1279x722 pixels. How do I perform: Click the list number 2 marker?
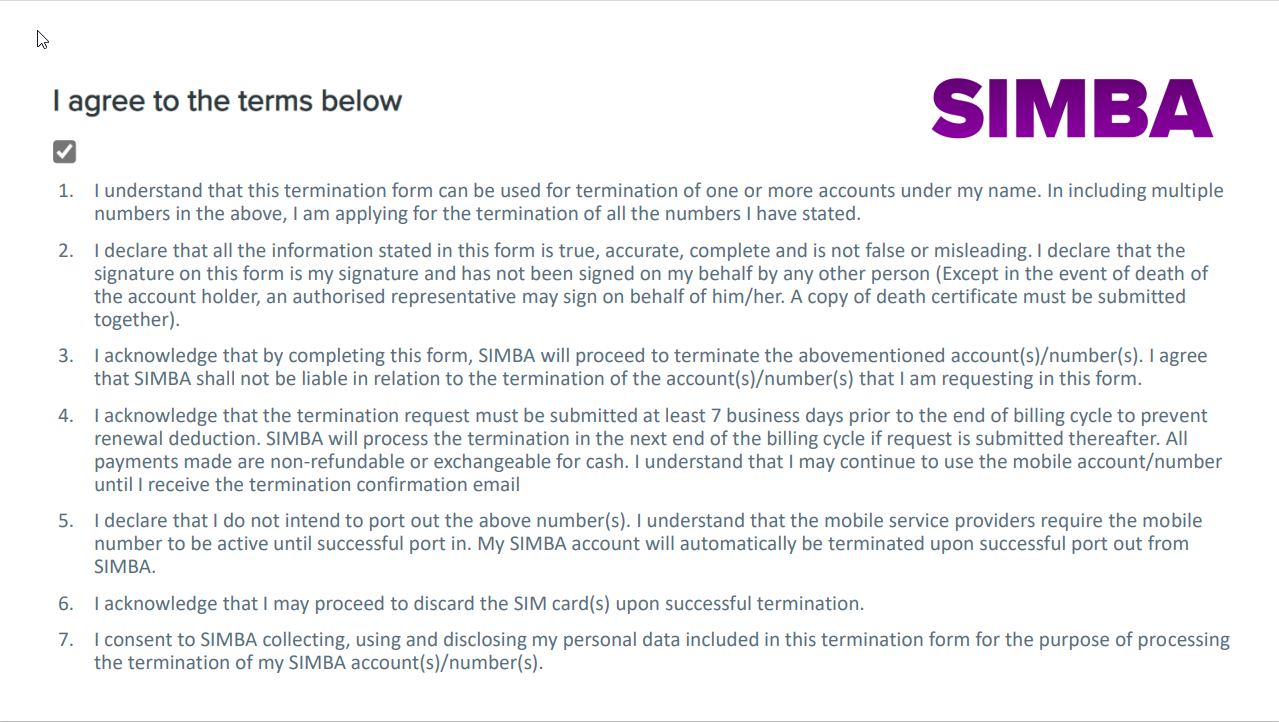(66, 250)
